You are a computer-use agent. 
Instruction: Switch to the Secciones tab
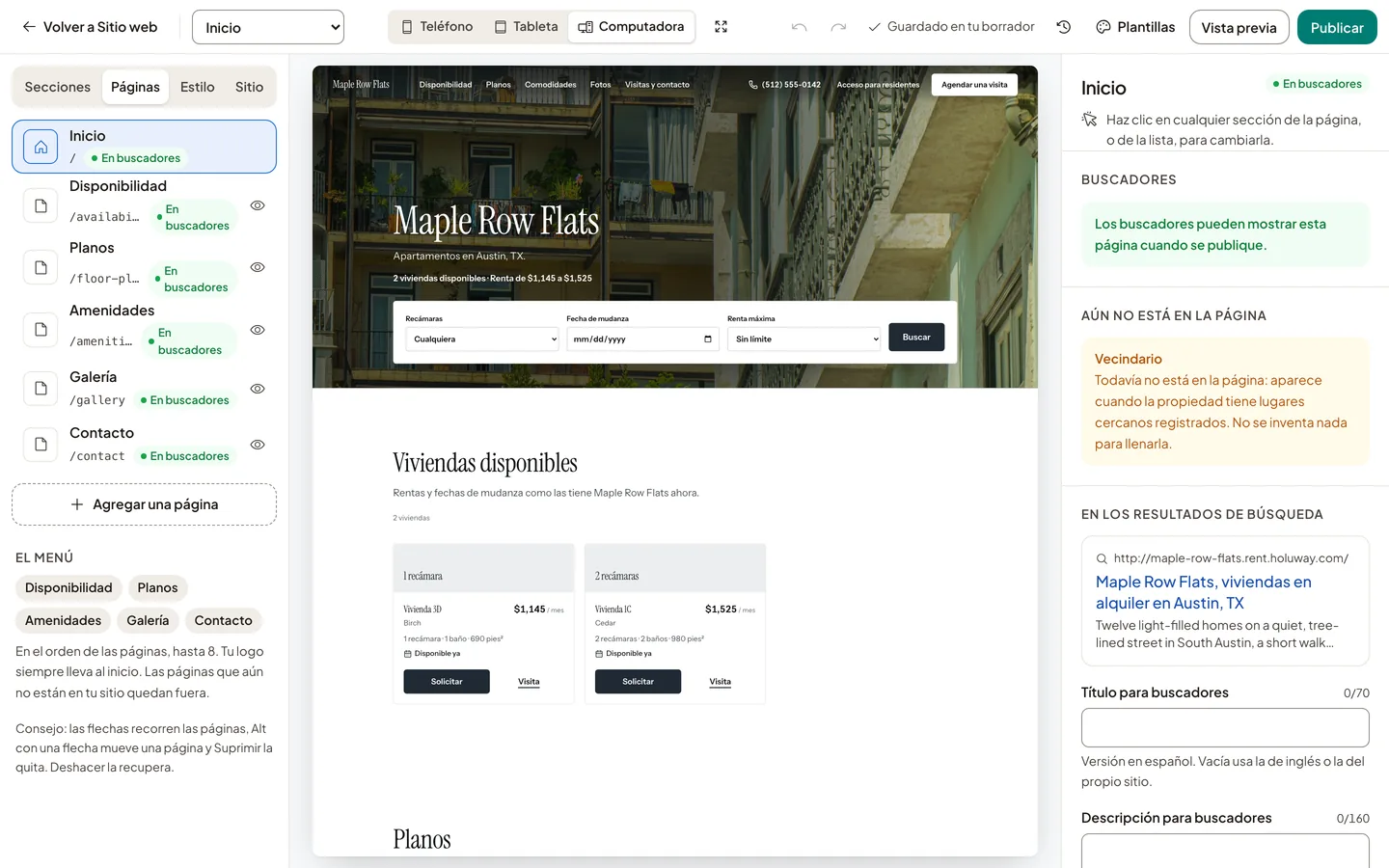click(x=58, y=87)
